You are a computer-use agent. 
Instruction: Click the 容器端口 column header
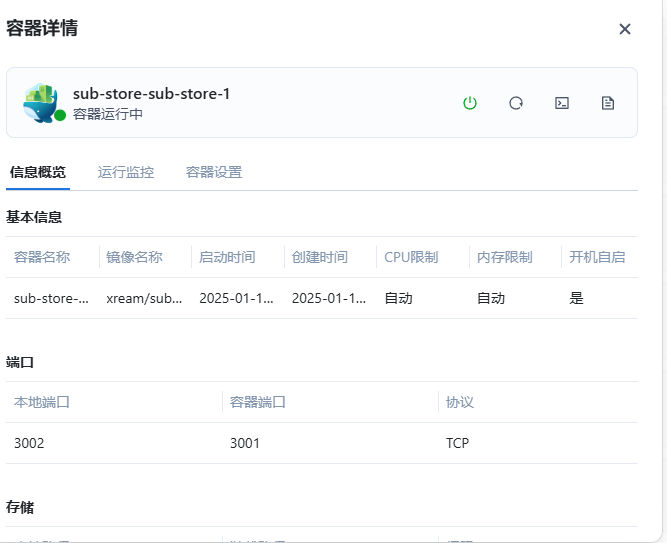tap(258, 402)
